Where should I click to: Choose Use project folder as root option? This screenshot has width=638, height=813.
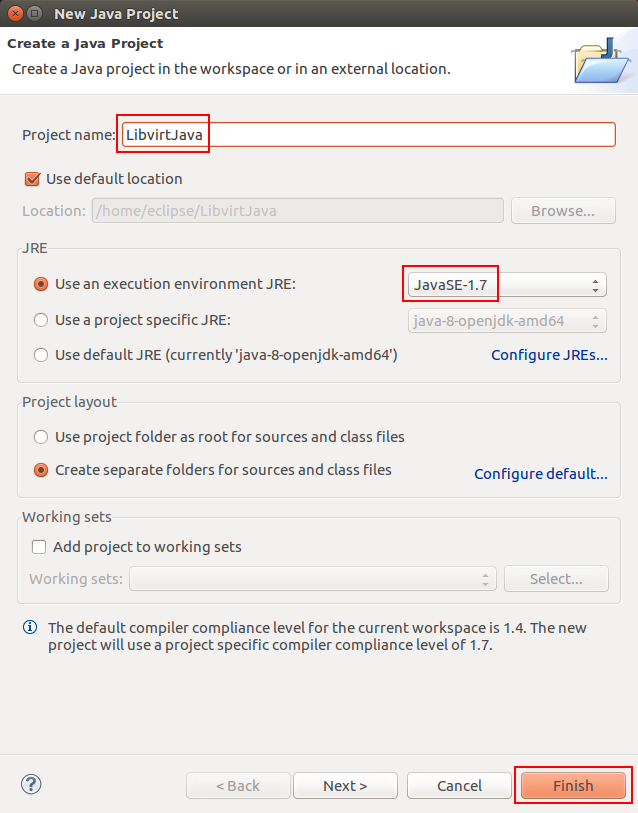click(x=41, y=437)
